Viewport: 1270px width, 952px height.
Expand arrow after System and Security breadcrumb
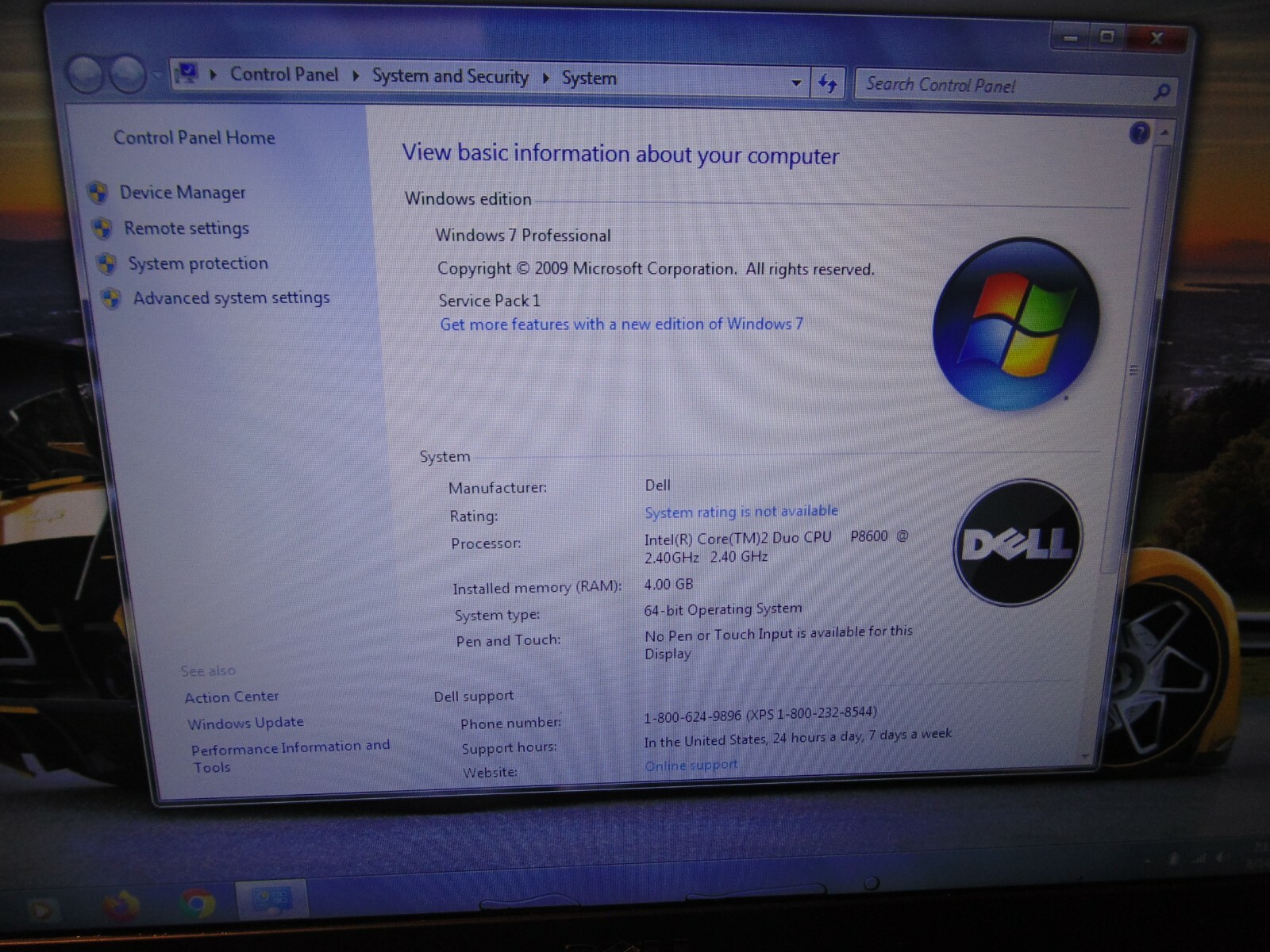pyautogui.click(x=546, y=79)
